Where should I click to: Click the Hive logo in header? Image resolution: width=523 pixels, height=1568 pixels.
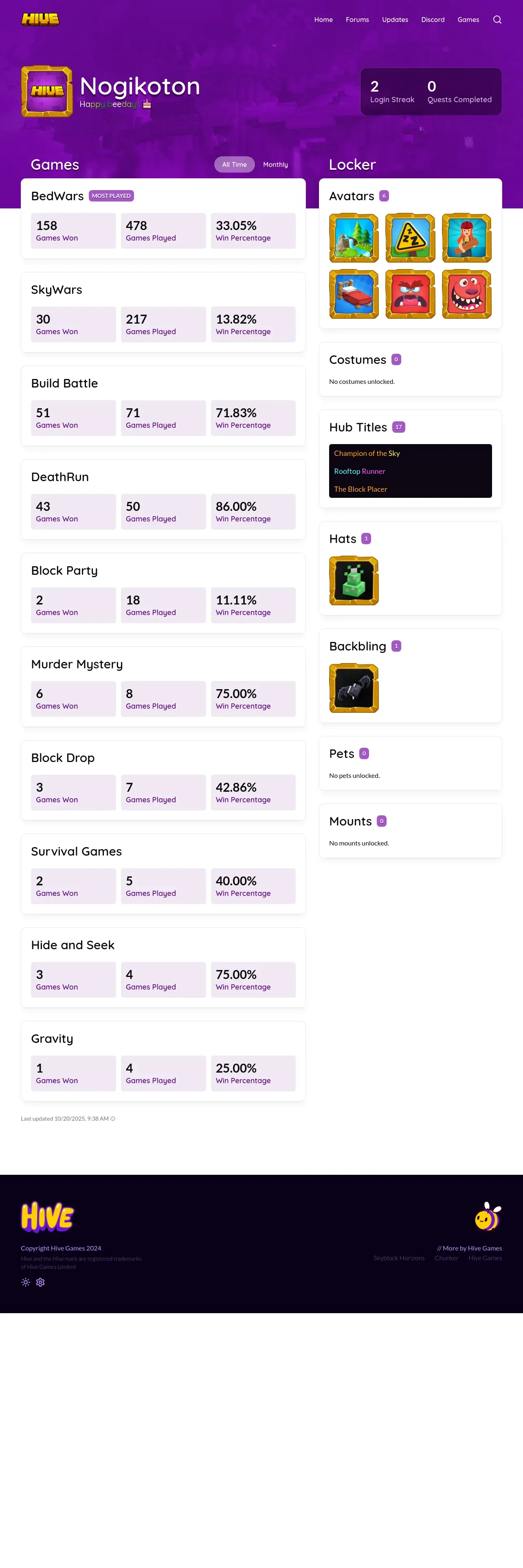point(40,20)
